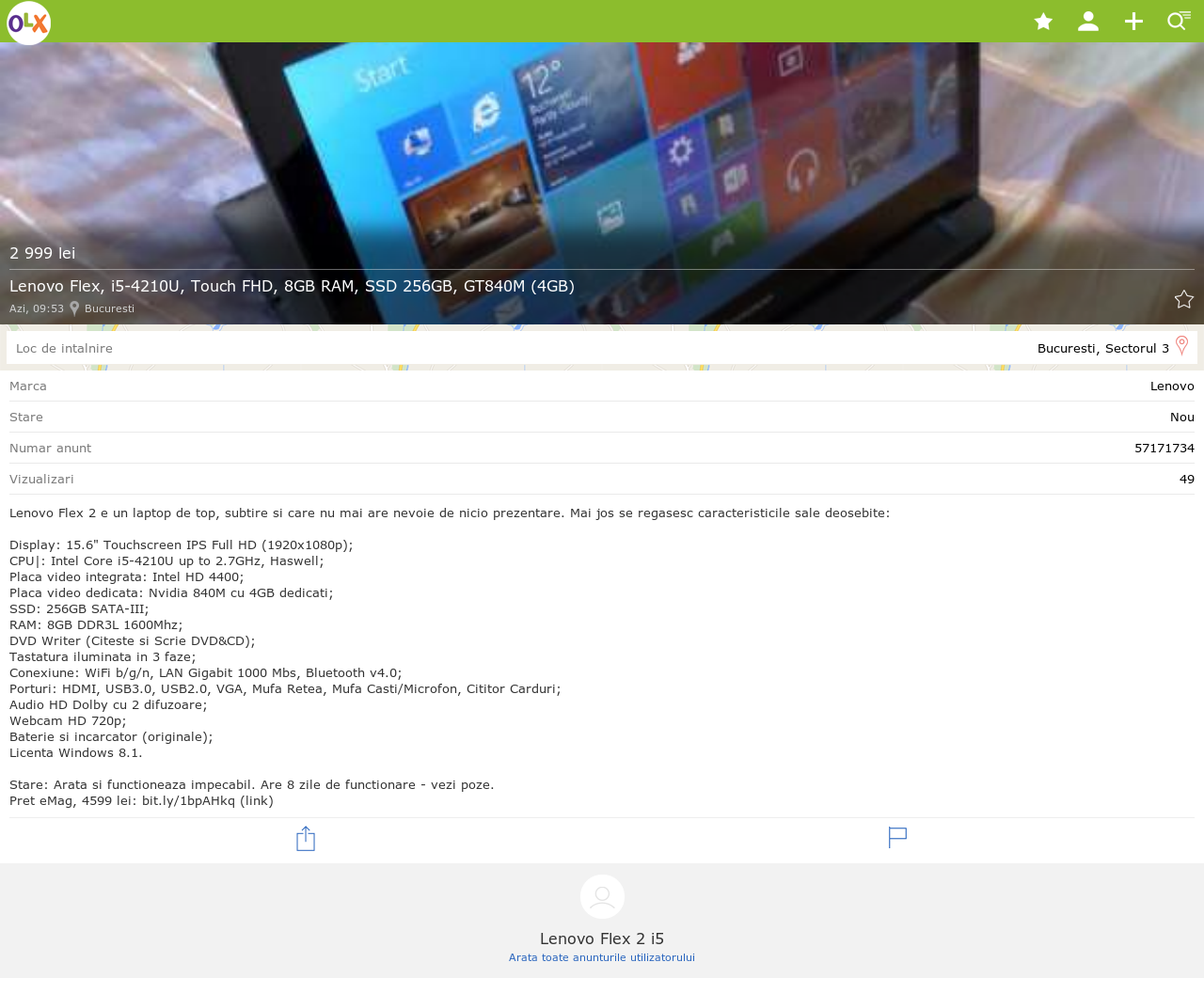The width and height of the screenshot is (1204, 994).
Task: Open the seller avatar picture
Action: pyautogui.click(x=602, y=897)
